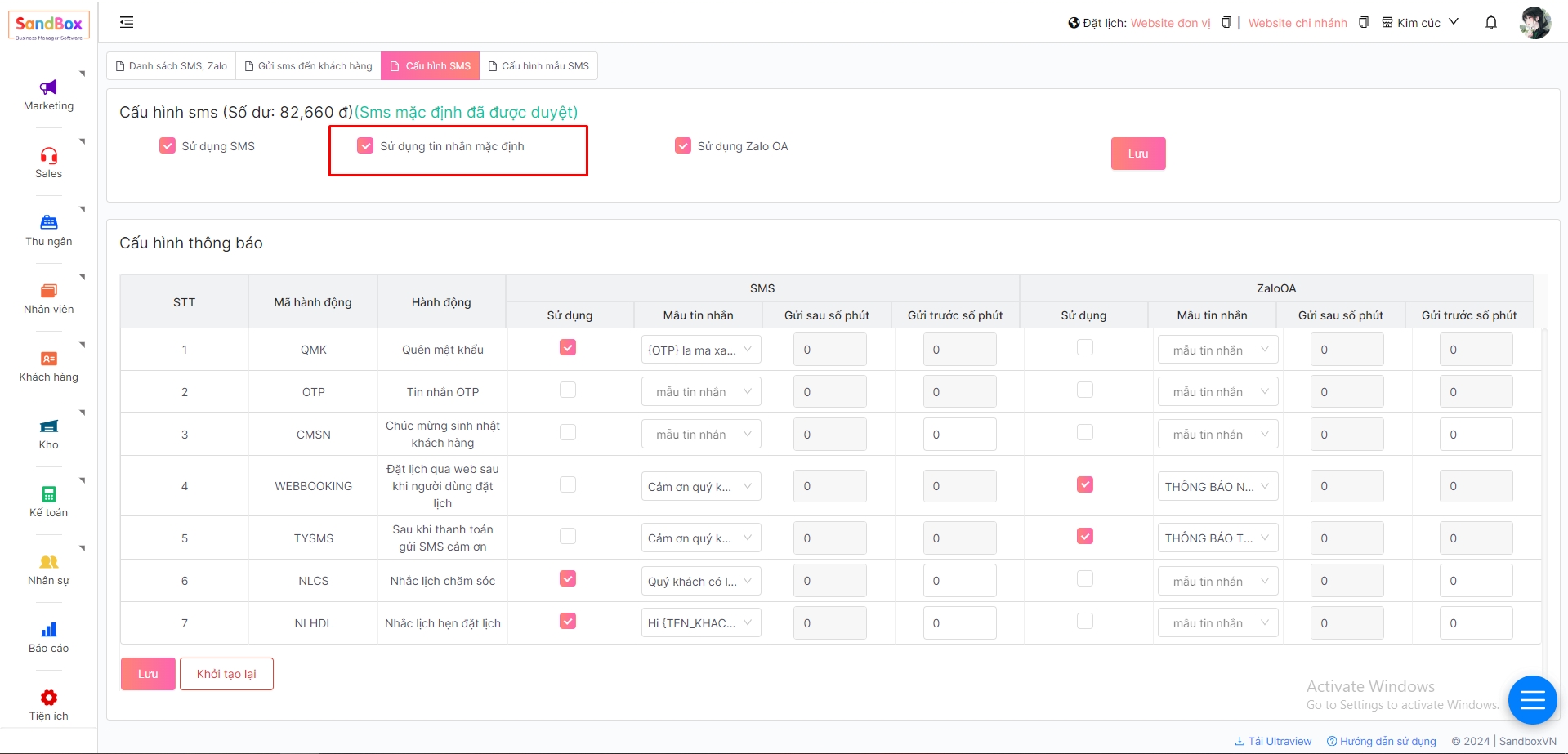Open the Tiện ích gear icon

point(48,698)
